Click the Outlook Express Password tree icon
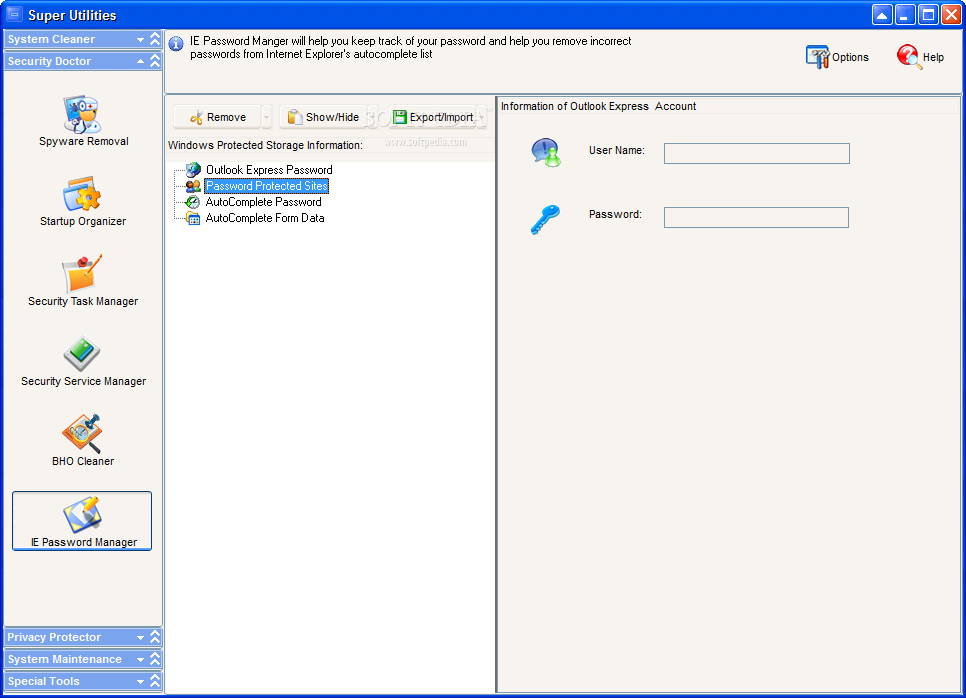Screen dimensions: 966x698 pyautogui.click(x=193, y=169)
